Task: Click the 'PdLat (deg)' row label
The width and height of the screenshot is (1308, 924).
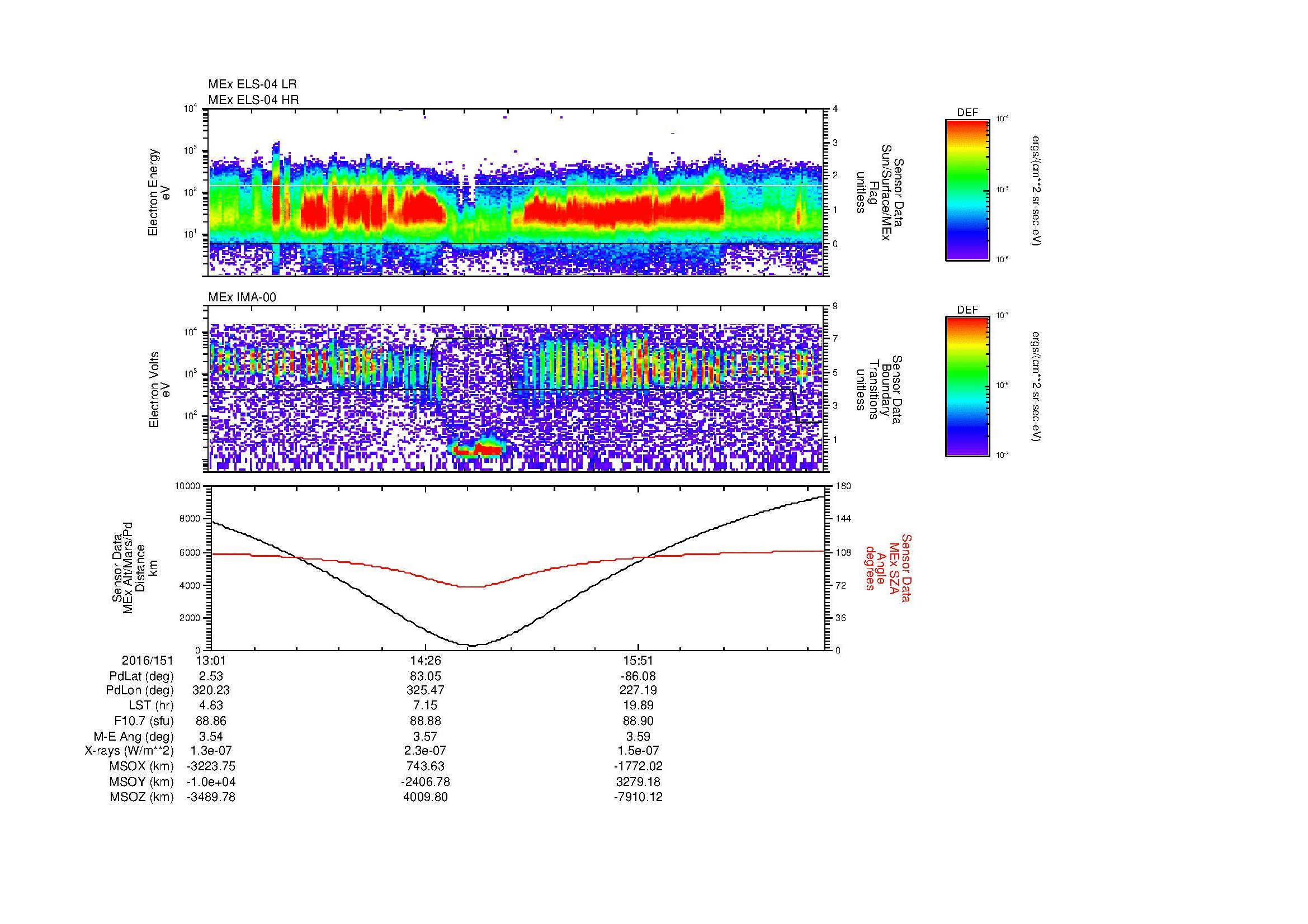Action: pyautogui.click(x=141, y=676)
